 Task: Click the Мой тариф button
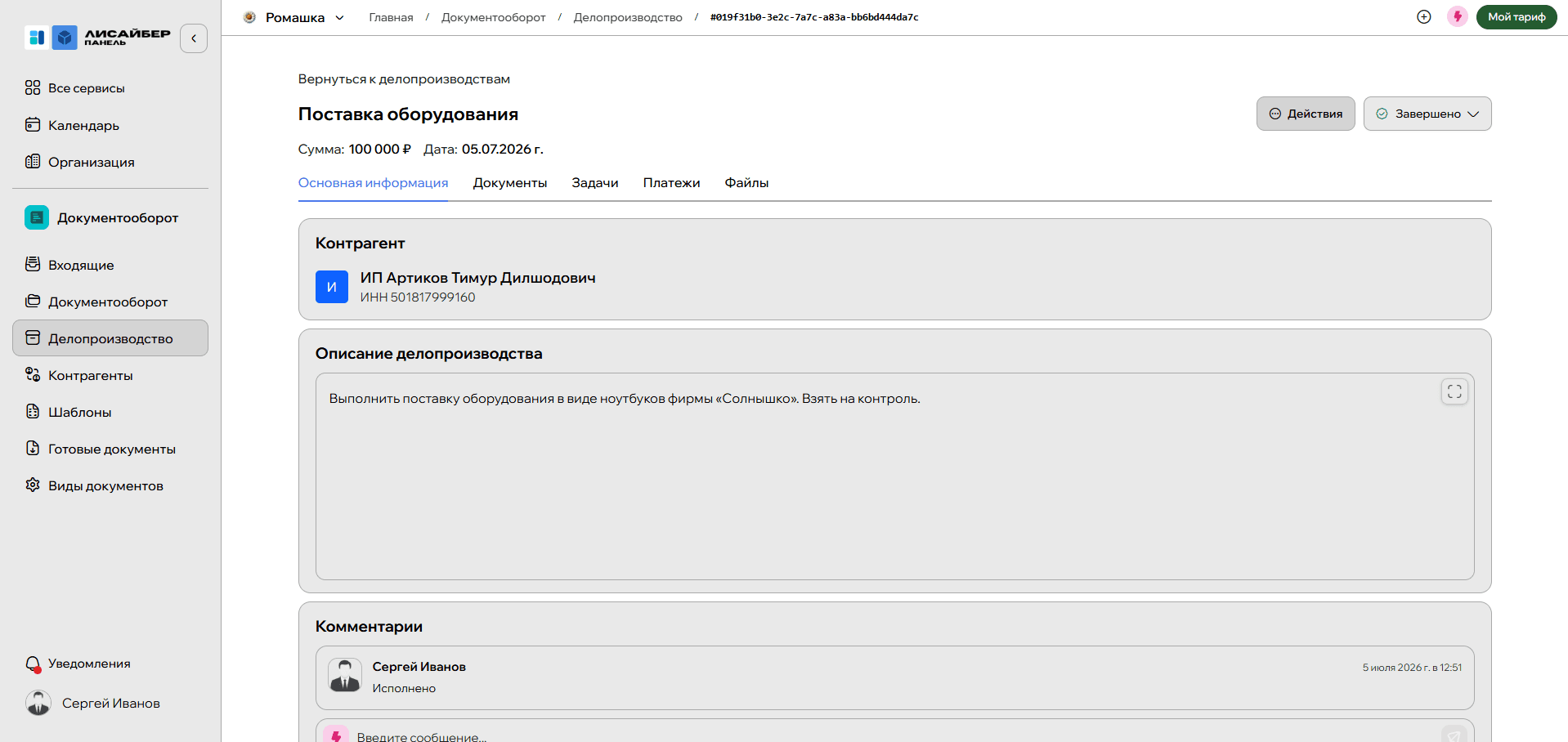click(1516, 17)
